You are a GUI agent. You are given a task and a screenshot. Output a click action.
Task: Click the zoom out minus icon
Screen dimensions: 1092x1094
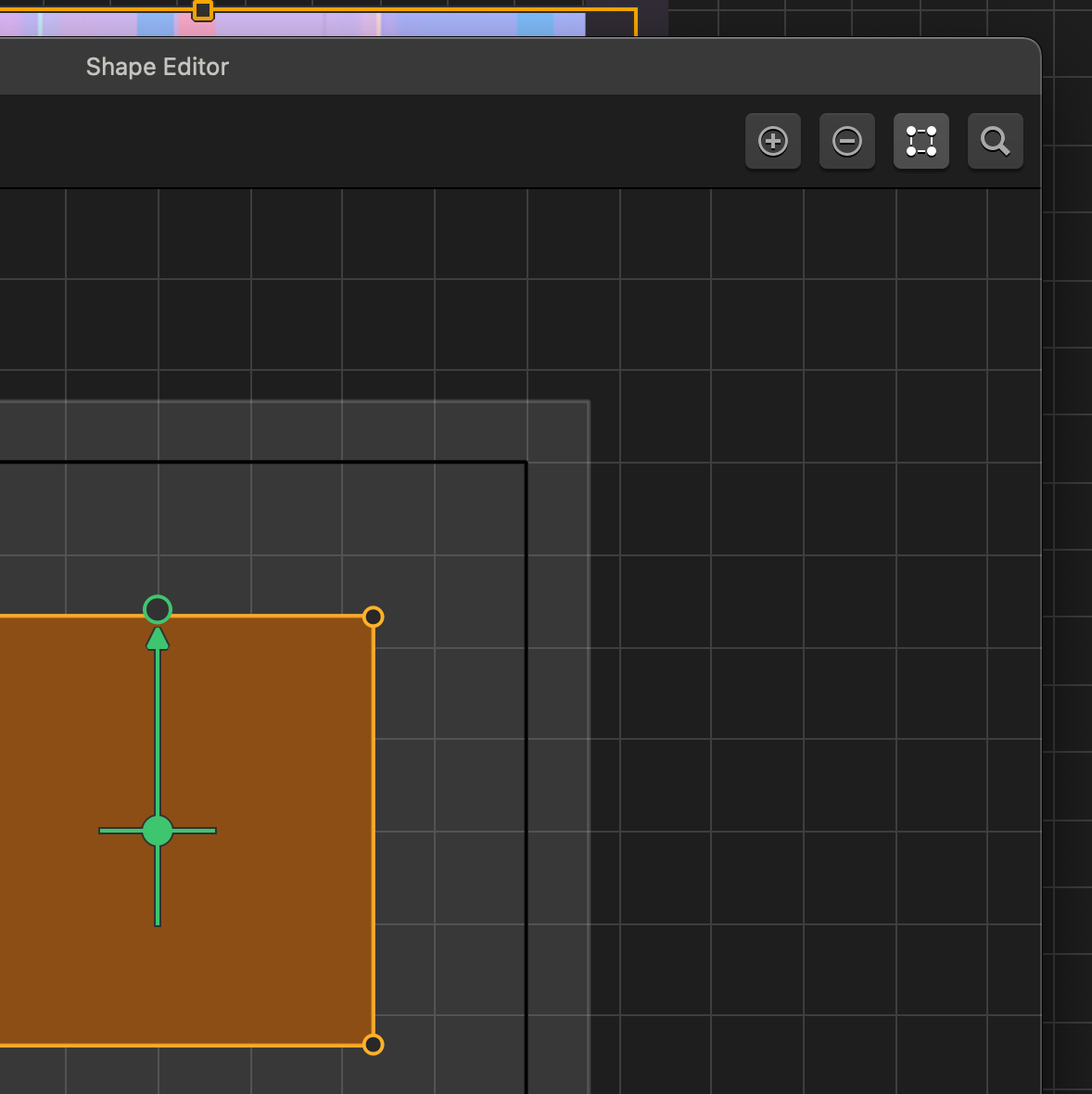pyautogui.click(x=847, y=141)
